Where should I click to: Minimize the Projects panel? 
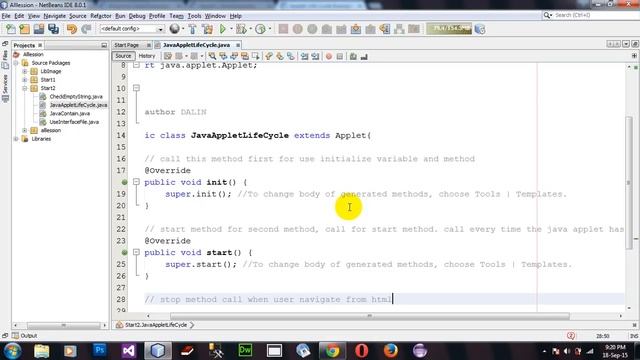[x=104, y=45]
